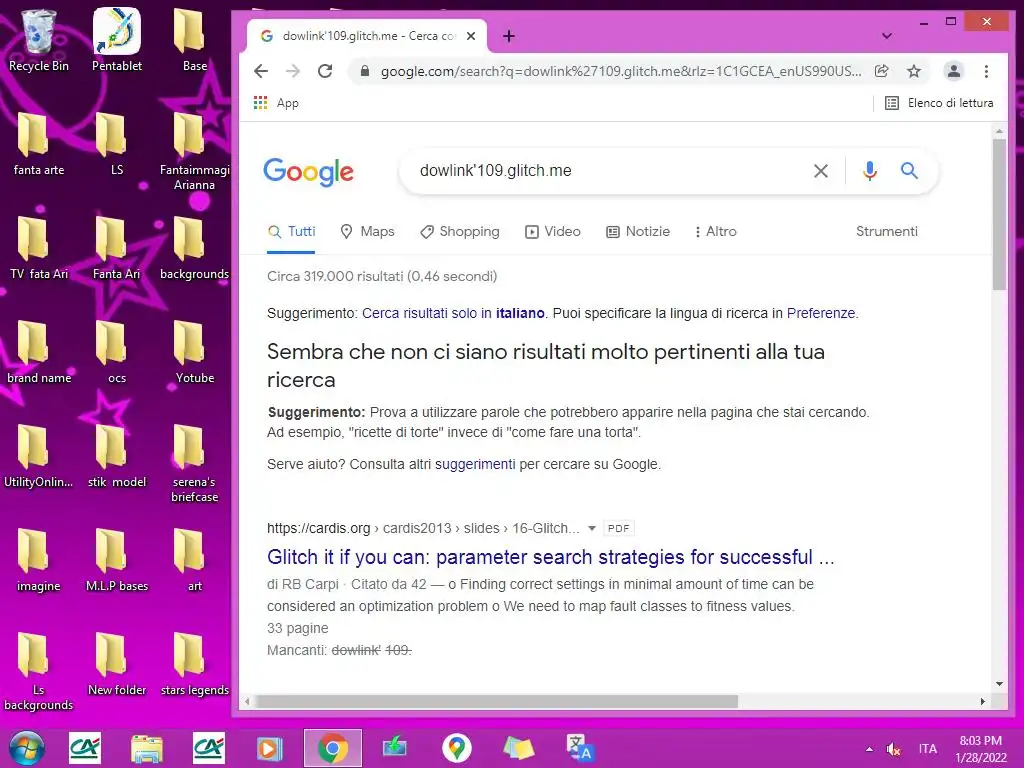This screenshot has width=1024, height=768.
Task: Click the cardis.org result URL
Action: coord(423,528)
